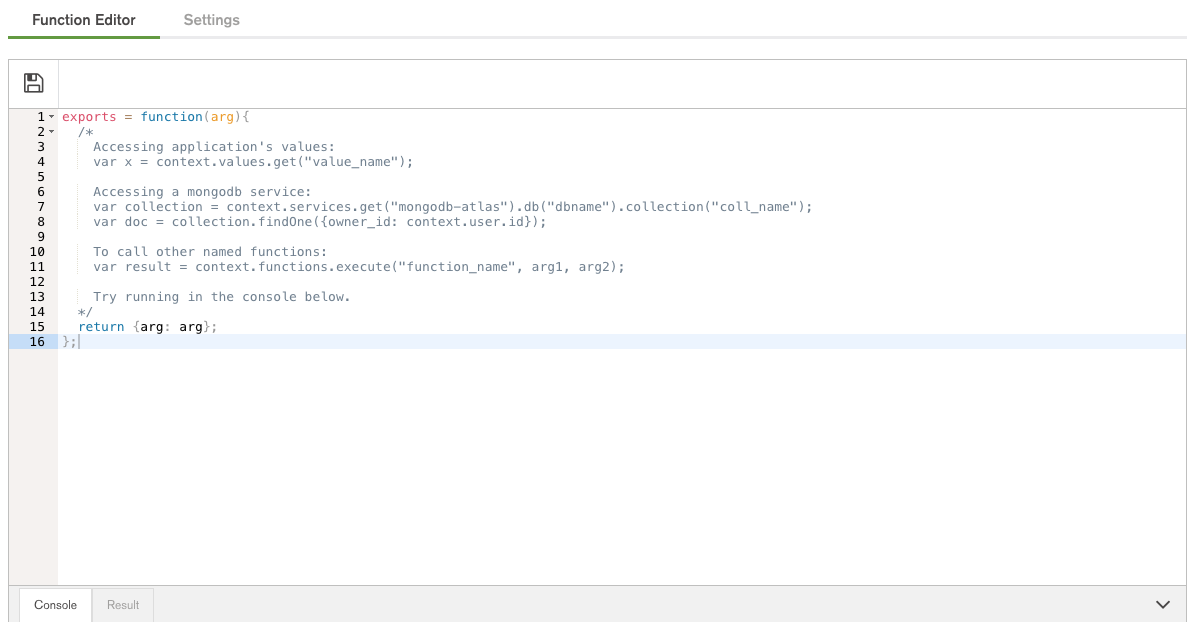Click the save (floppy disk) icon
The width and height of the screenshot is (1196, 622).
pyautogui.click(x=34, y=83)
